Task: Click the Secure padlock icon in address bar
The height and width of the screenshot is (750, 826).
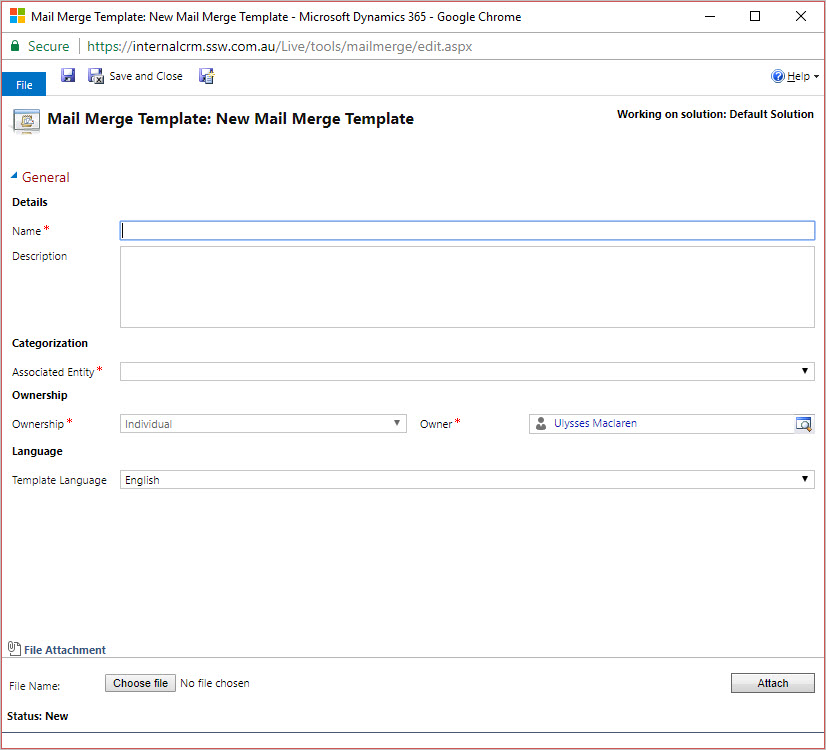Action: coord(15,46)
